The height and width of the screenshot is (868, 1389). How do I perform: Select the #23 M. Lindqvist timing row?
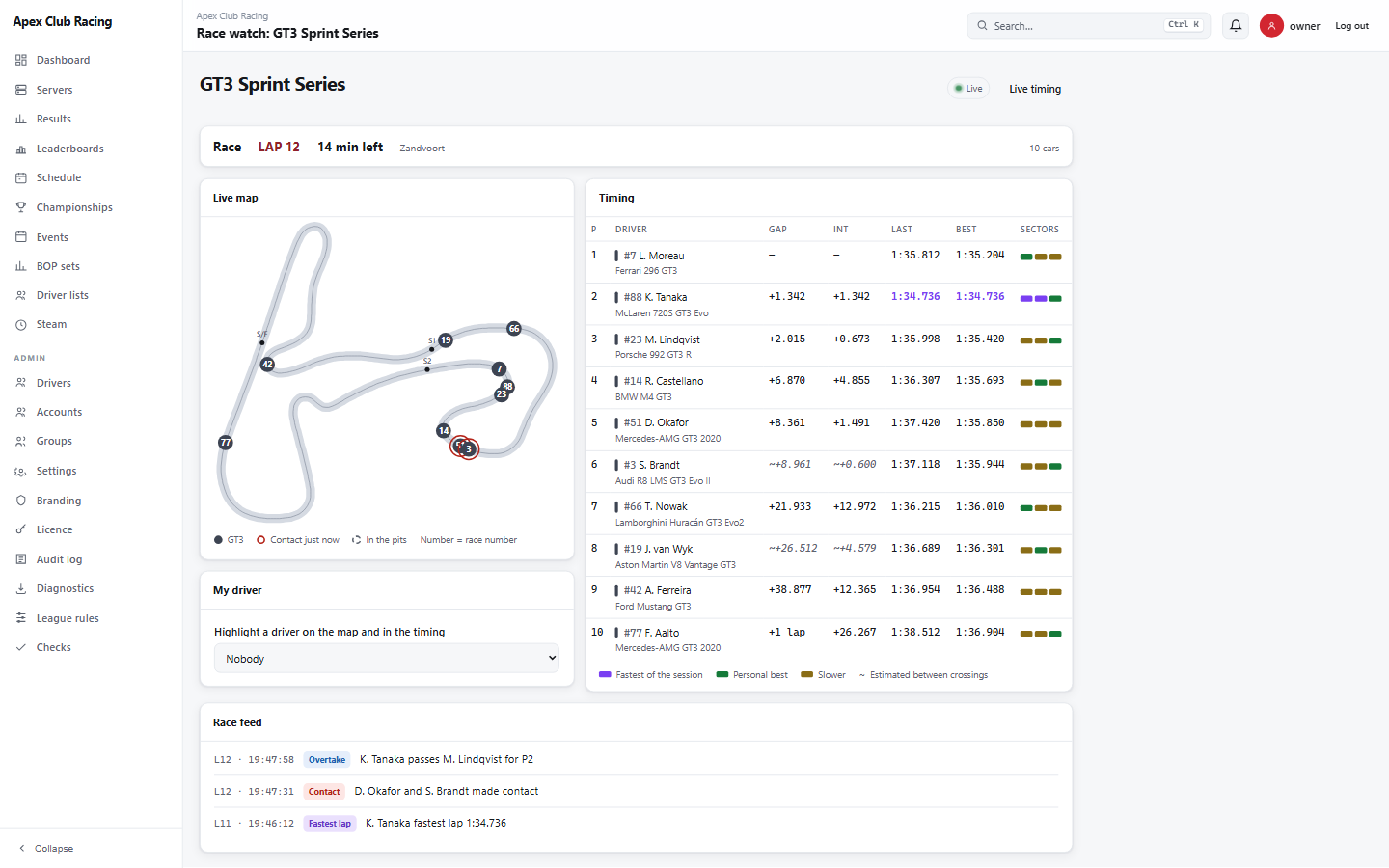[829, 346]
